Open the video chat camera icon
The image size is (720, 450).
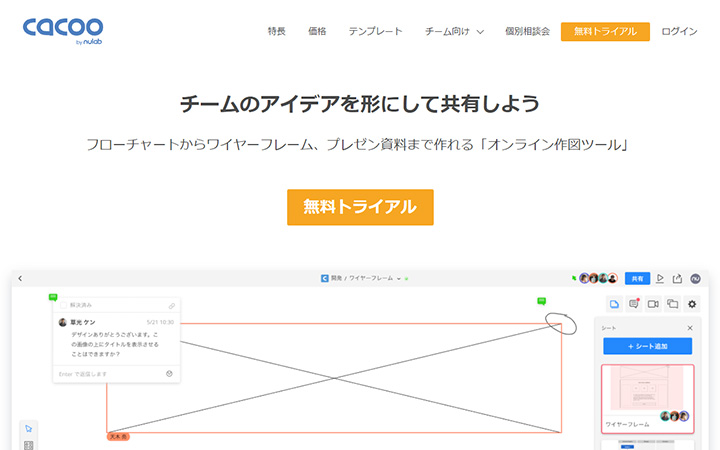click(653, 304)
